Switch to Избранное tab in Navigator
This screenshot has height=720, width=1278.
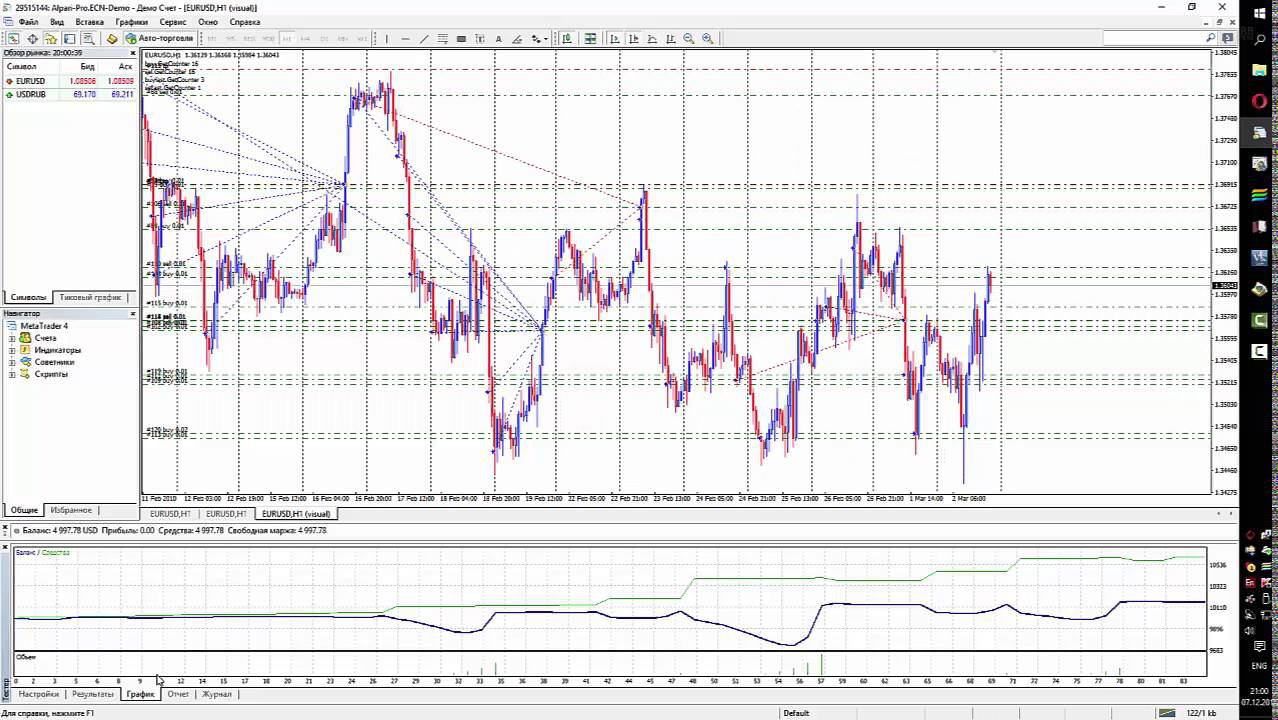(71, 510)
